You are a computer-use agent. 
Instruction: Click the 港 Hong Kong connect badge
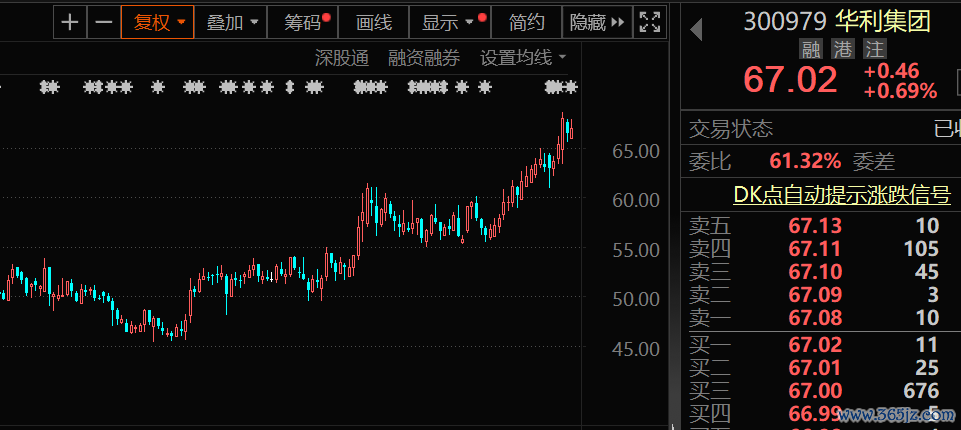point(843,49)
